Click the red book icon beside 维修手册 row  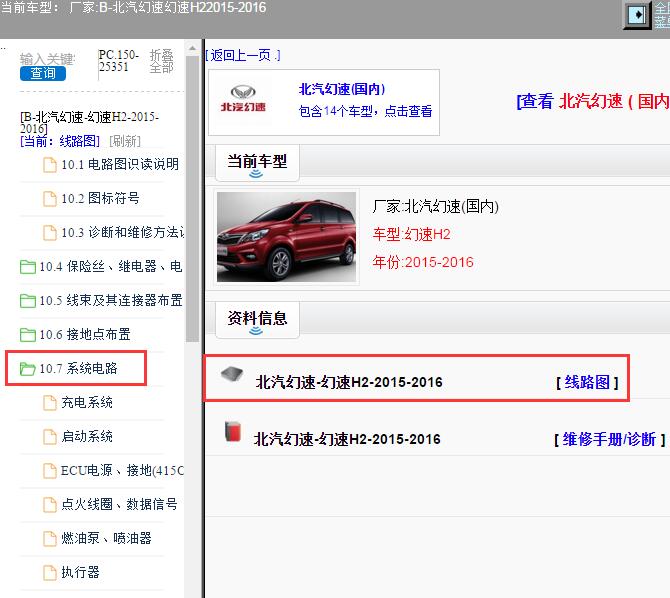[233, 431]
